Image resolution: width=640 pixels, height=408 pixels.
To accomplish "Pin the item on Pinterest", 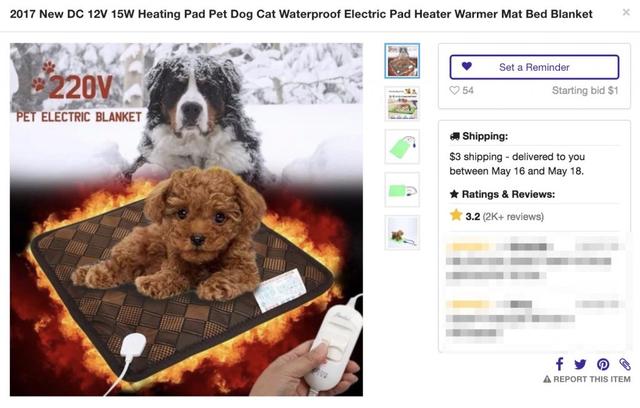I will [603, 364].
